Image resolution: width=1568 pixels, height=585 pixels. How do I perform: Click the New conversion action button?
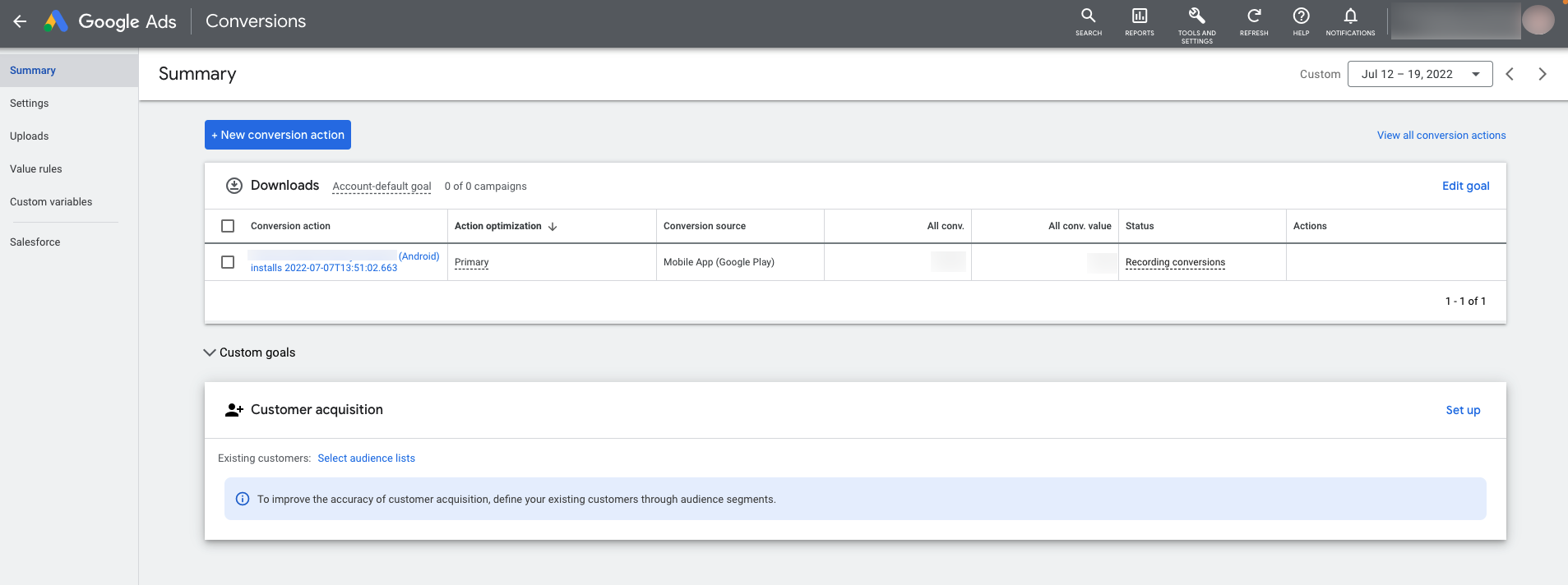pos(277,135)
